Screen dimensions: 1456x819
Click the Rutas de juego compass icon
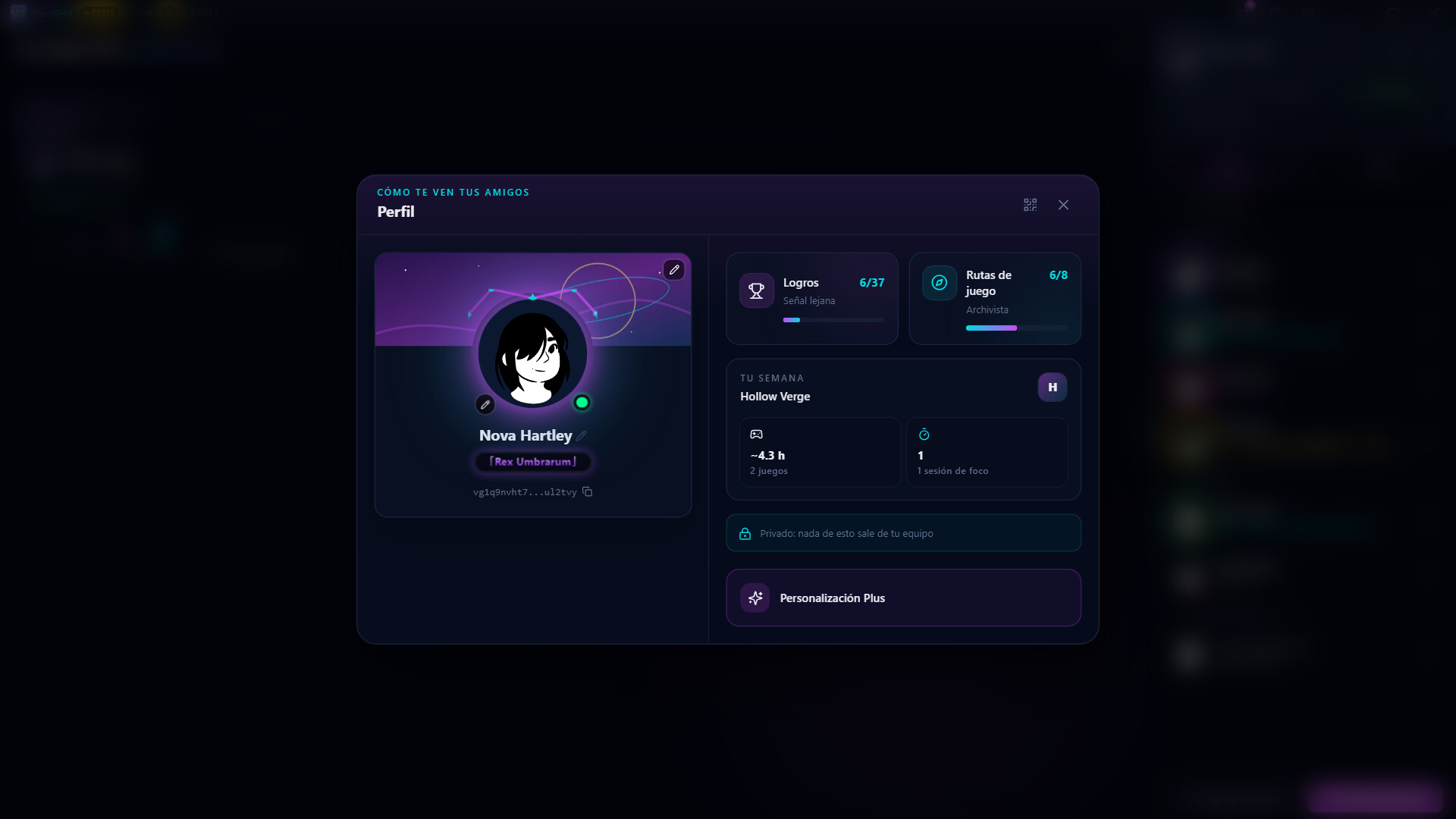939,283
